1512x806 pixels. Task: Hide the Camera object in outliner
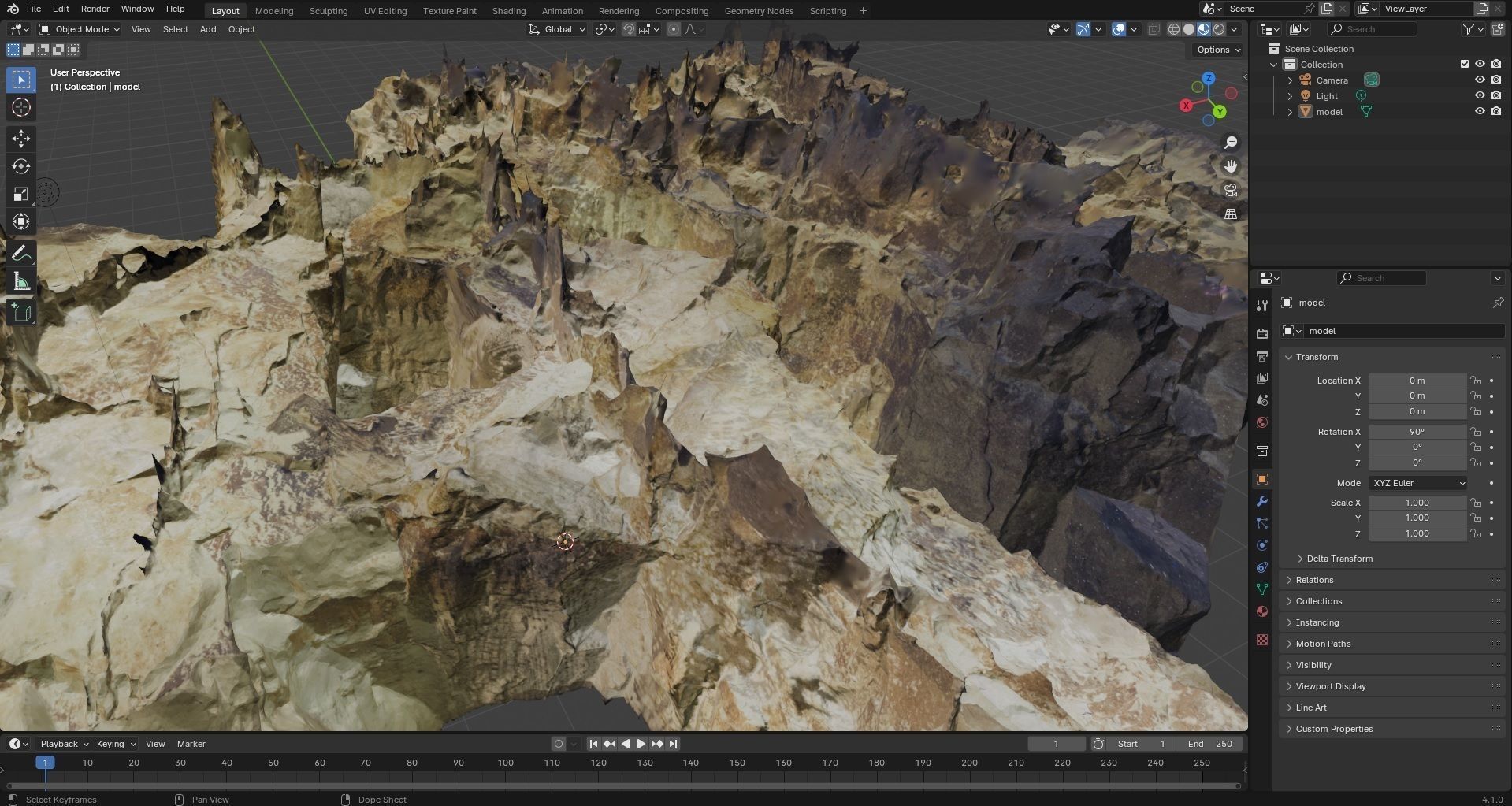[1480, 80]
